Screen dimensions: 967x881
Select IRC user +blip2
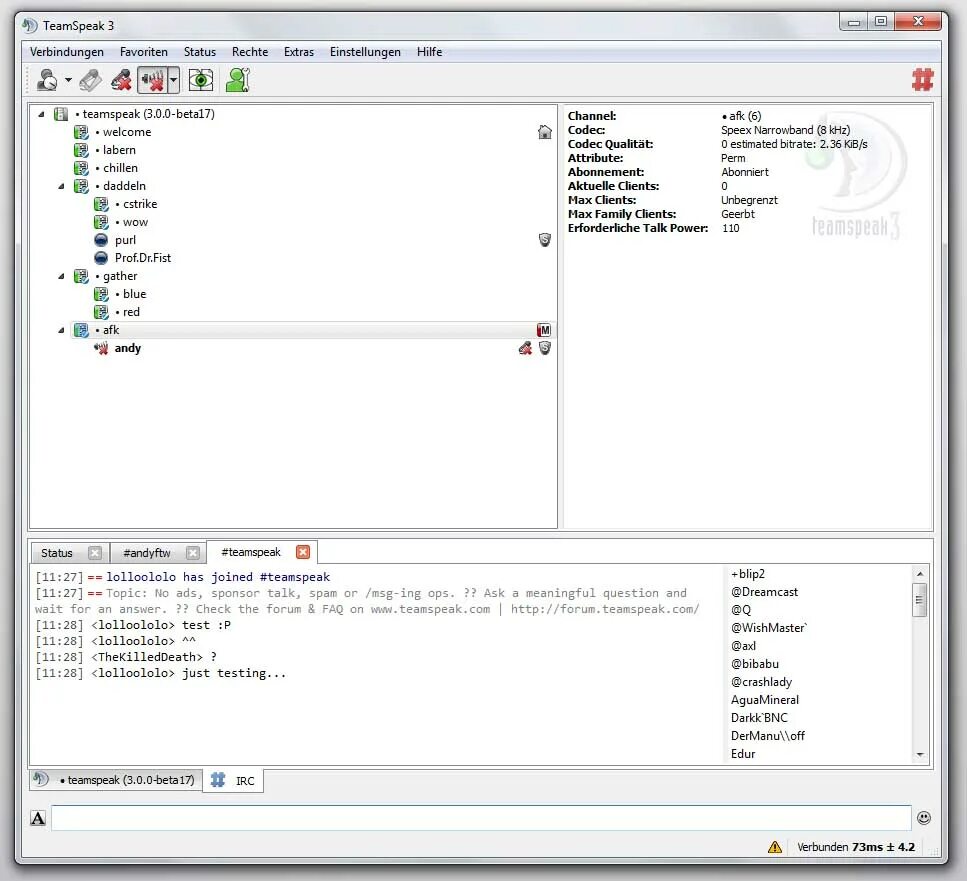tap(747, 574)
